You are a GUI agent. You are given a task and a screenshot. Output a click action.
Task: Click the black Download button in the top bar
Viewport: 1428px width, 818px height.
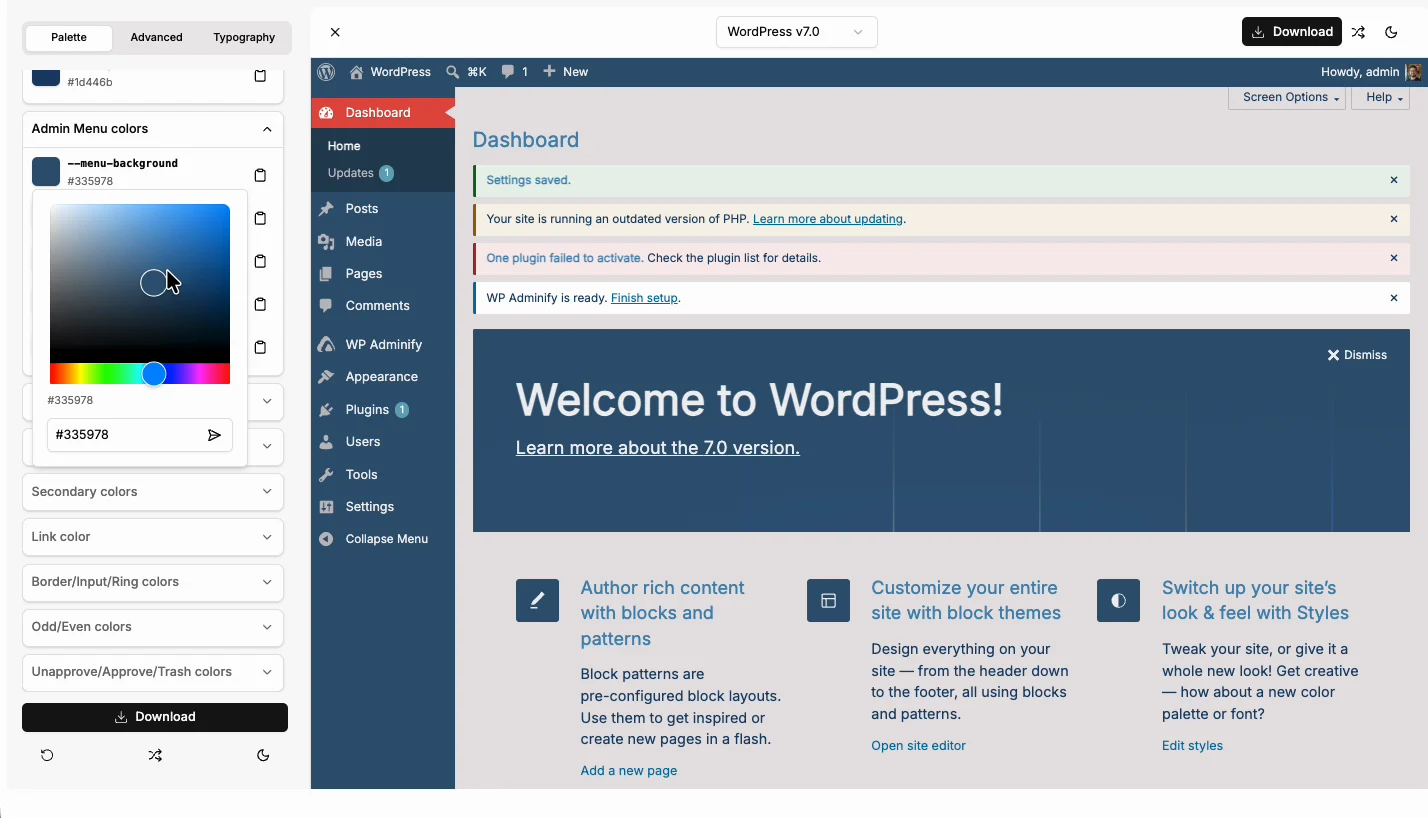pos(1292,32)
